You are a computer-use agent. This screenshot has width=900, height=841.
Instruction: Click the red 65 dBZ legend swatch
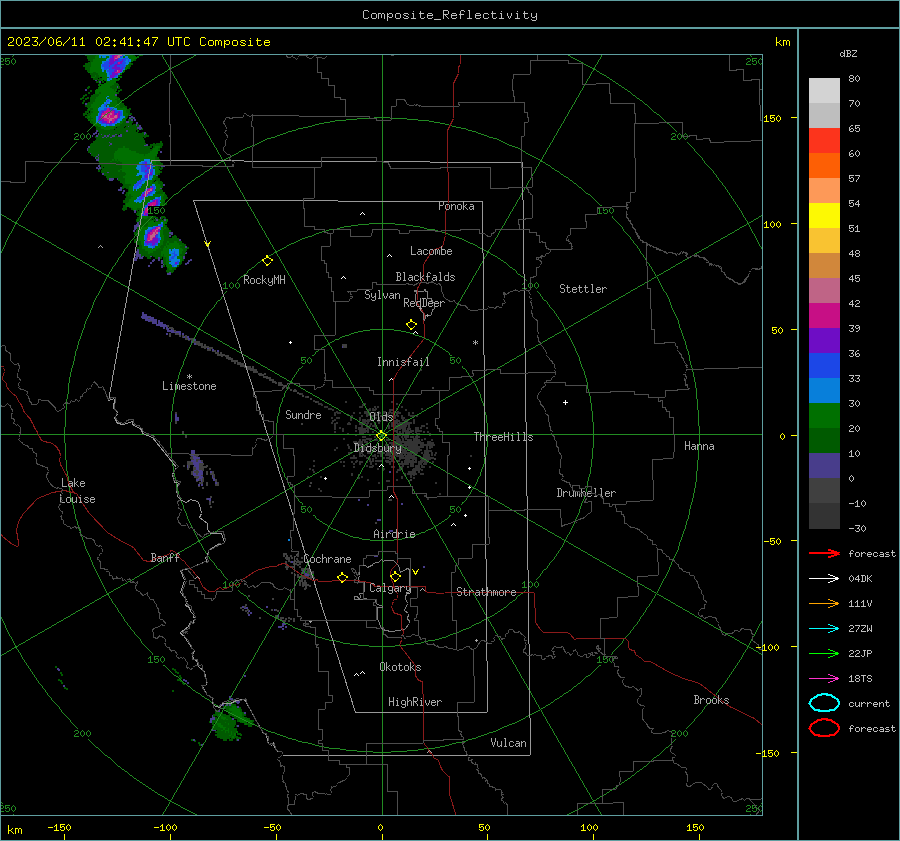824,141
